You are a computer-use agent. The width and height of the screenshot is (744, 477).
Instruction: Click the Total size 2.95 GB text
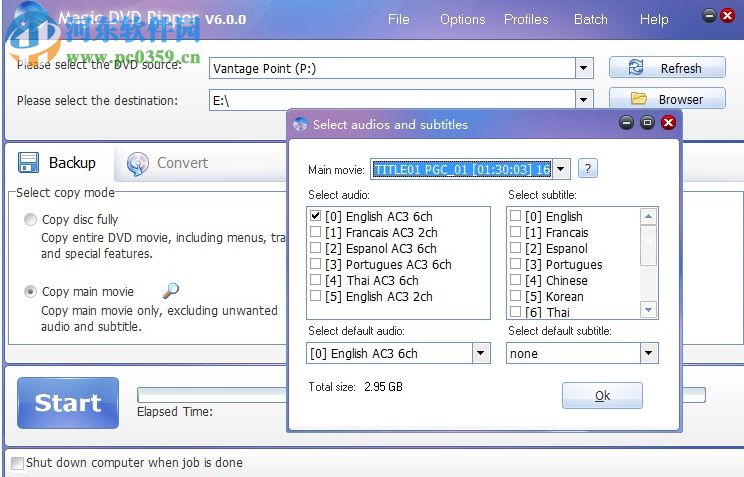[355, 387]
